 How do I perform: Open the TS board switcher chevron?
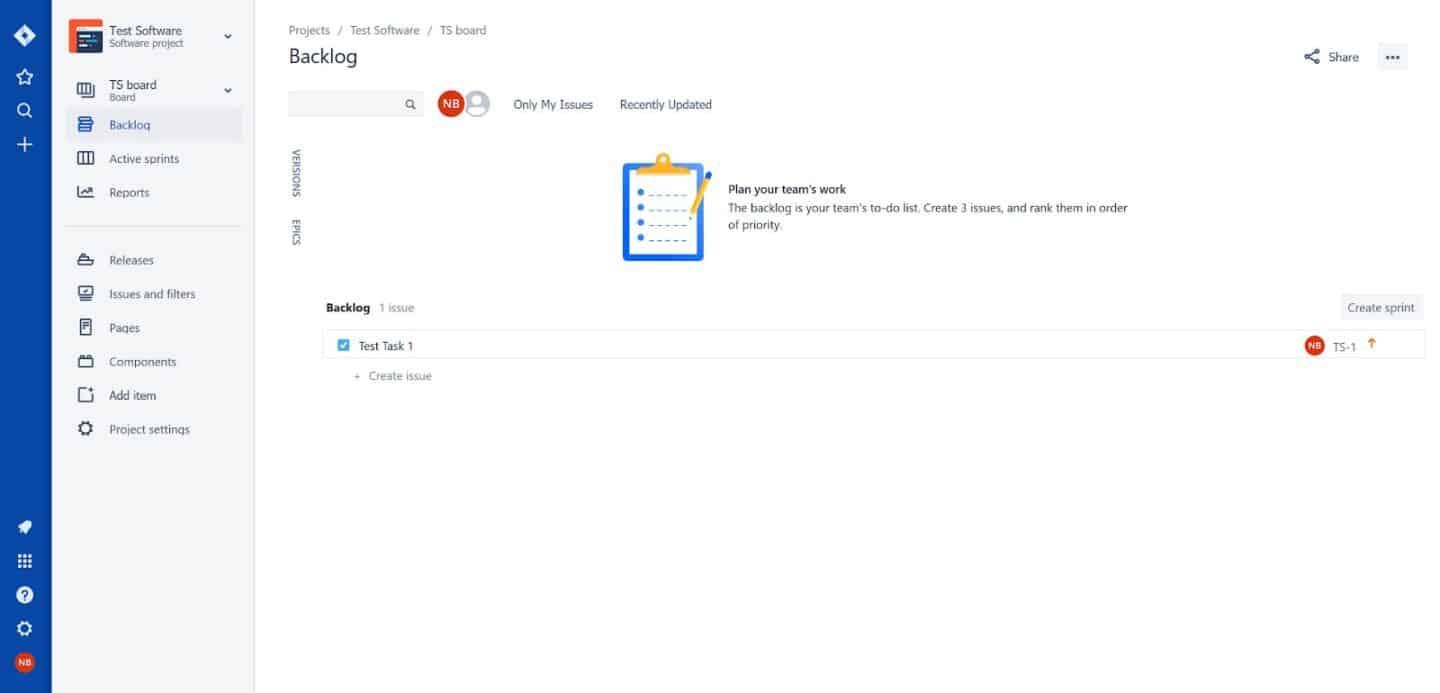click(228, 89)
